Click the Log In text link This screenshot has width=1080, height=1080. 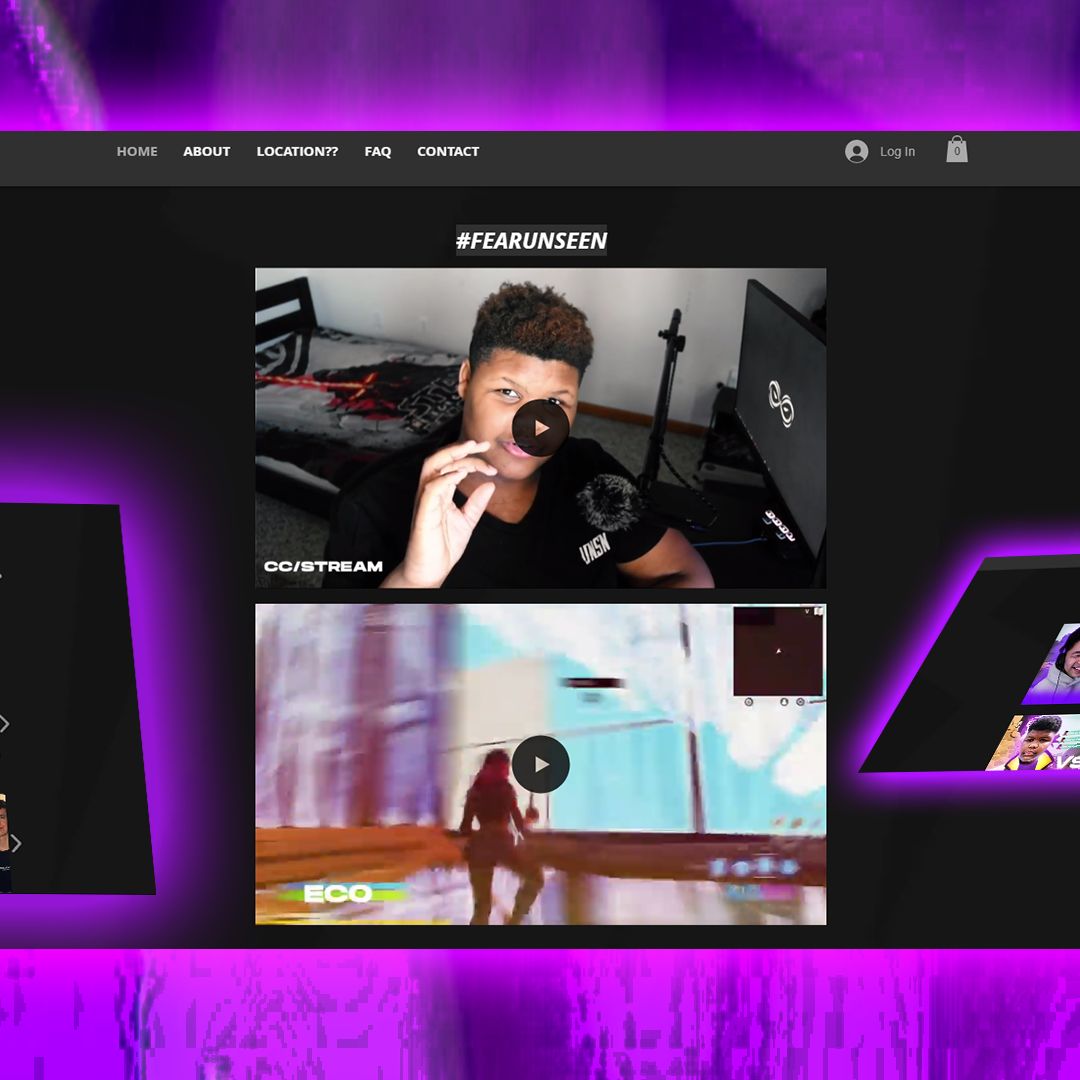(x=897, y=152)
